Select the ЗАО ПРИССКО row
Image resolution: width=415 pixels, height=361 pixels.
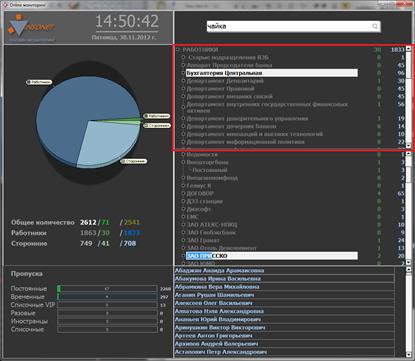(x=272, y=256)
